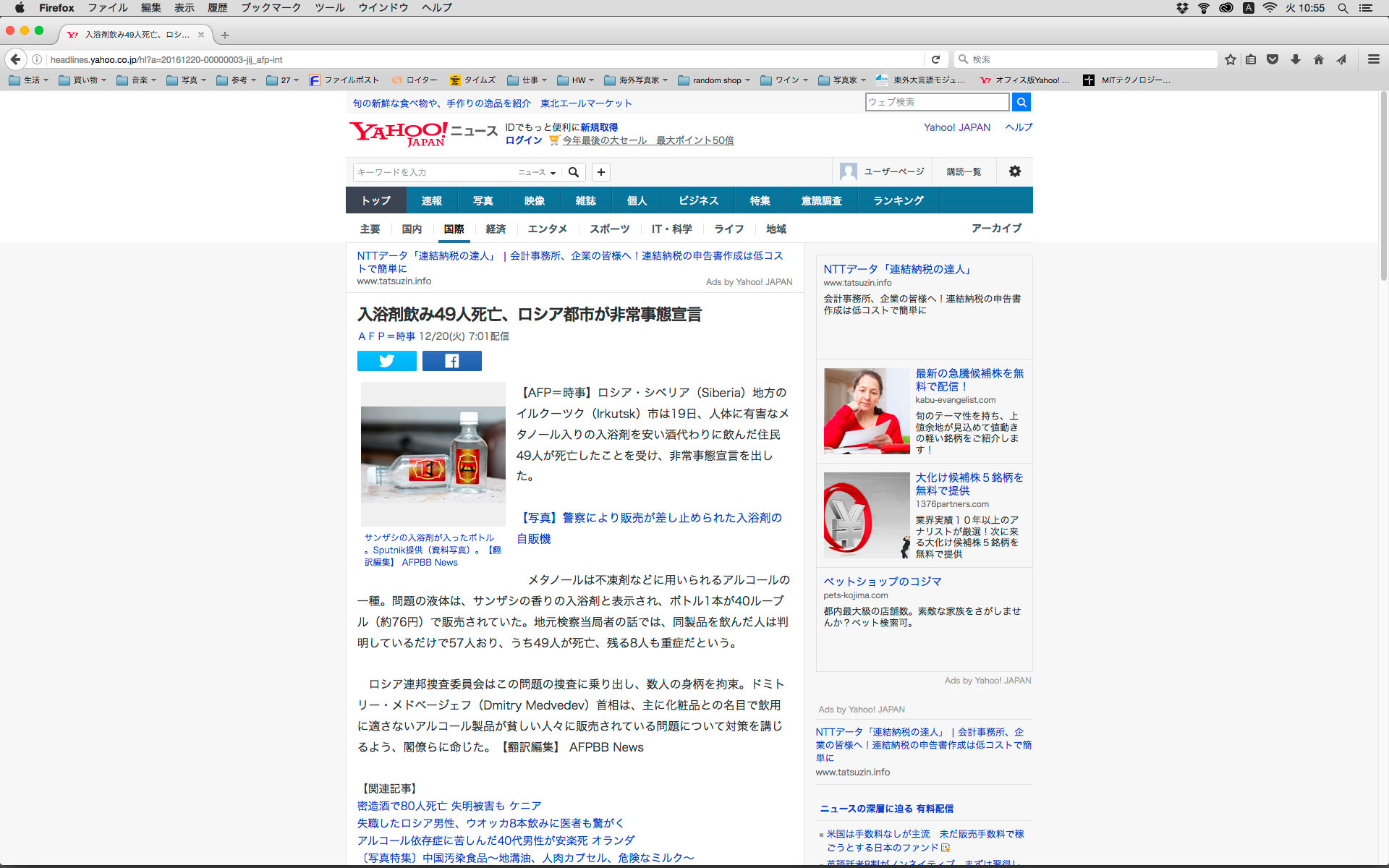Click the plus icon beside keyword search
The height and width of the screenshot is (868, 1389).
[x=600, y=172]
